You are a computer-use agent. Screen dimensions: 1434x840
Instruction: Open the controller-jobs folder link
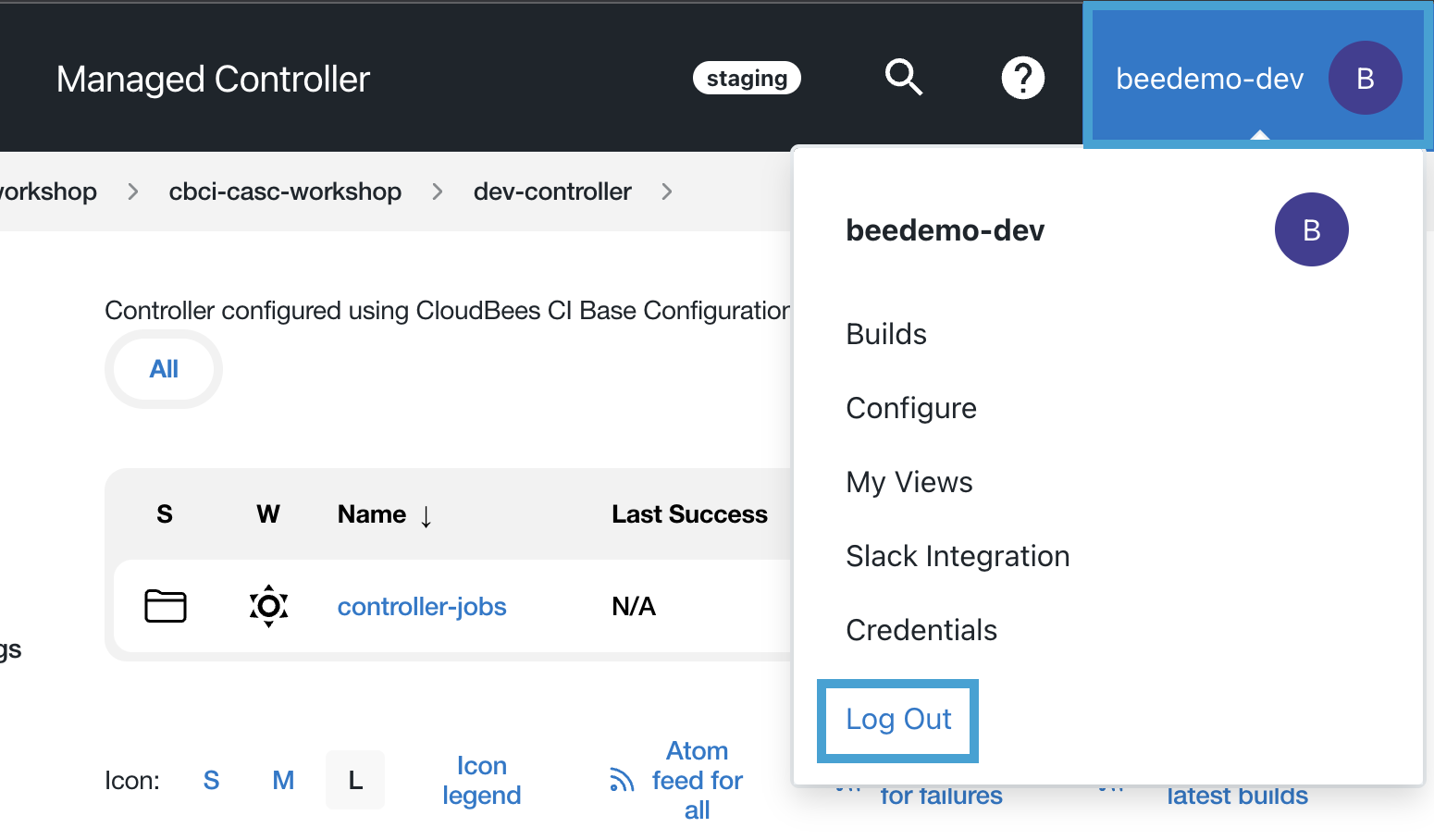point(422,607)
